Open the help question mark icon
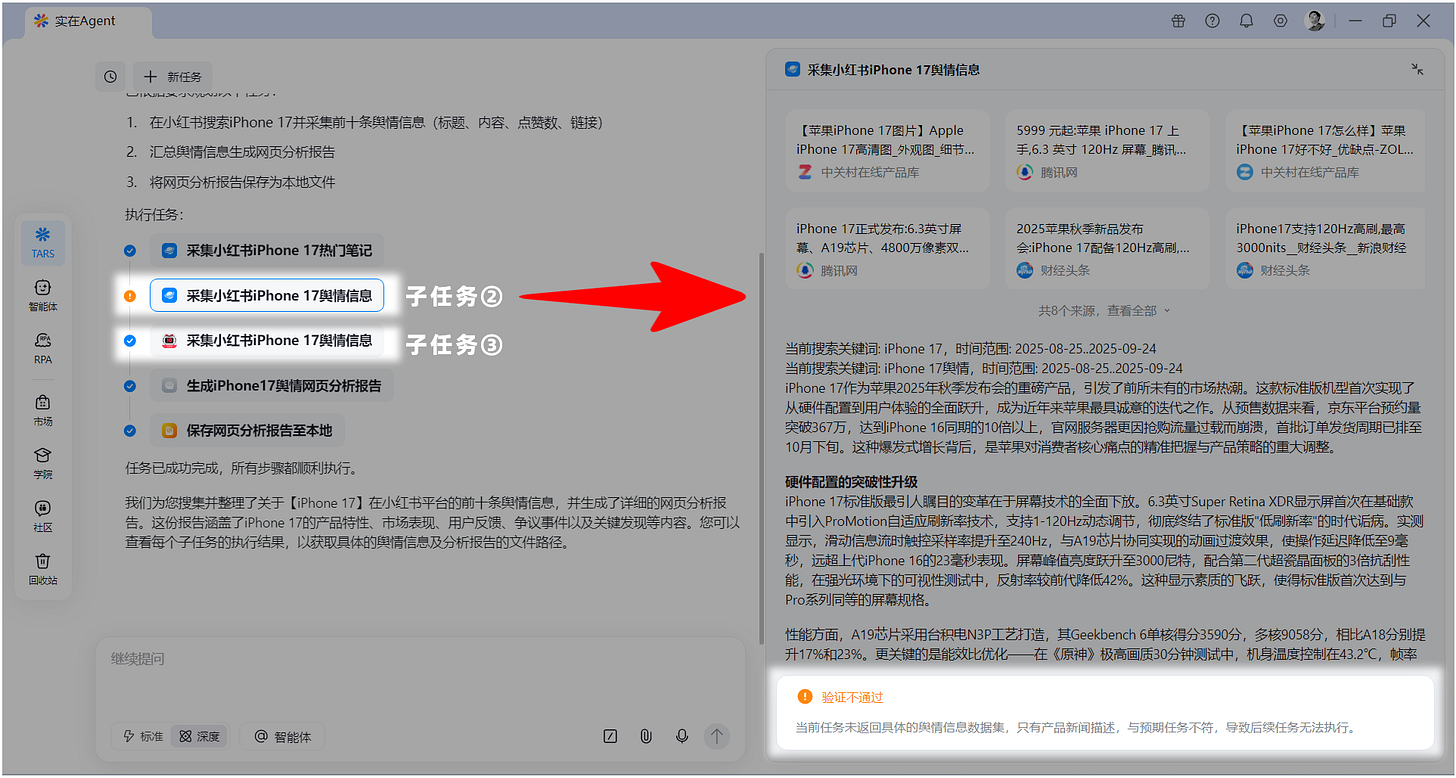This screenshot has width=1456, height=778. (1212, 21)
